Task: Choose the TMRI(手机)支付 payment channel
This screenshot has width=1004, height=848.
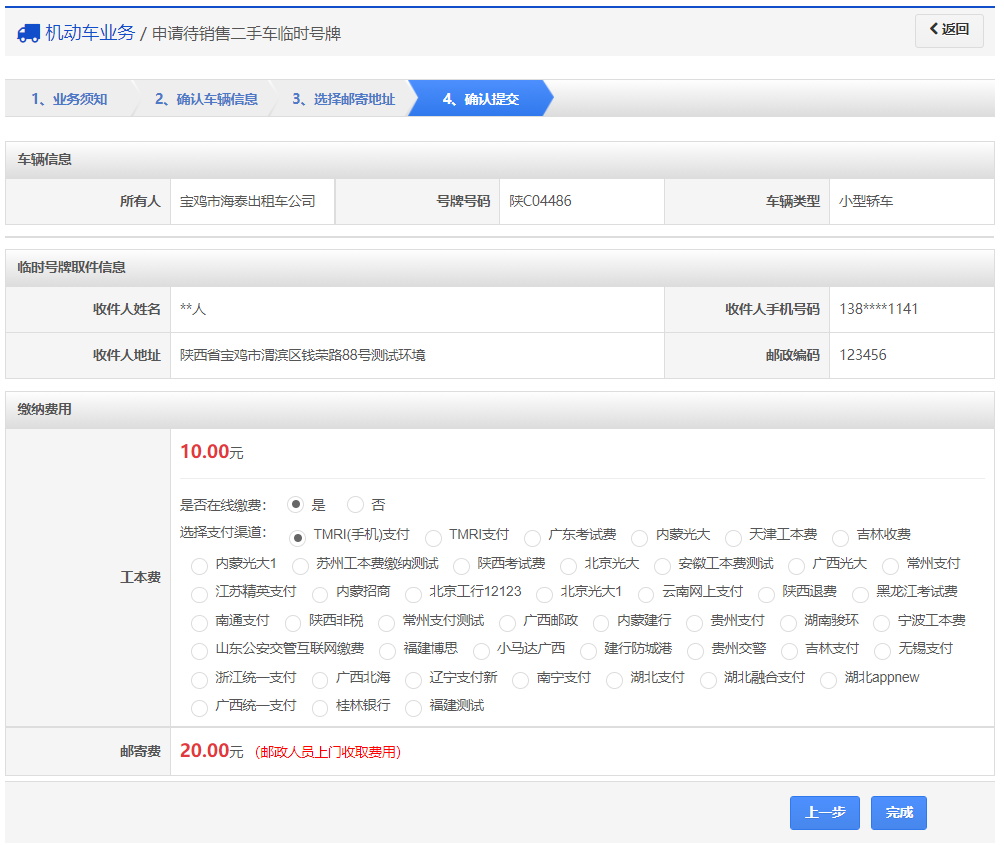Action: (x=297, y=536)
